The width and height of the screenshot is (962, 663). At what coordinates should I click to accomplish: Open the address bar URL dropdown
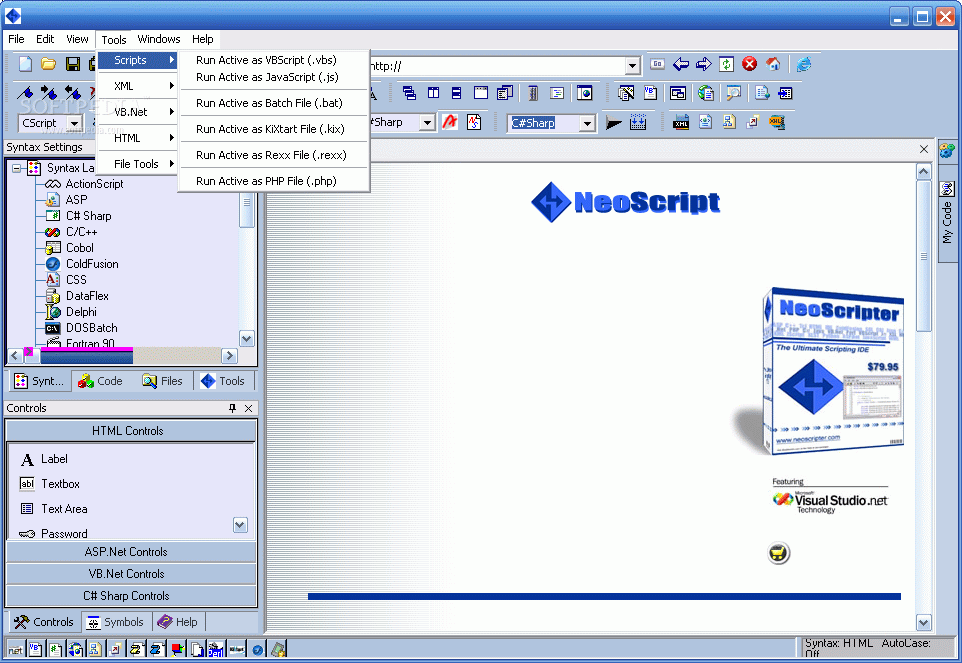633,66
